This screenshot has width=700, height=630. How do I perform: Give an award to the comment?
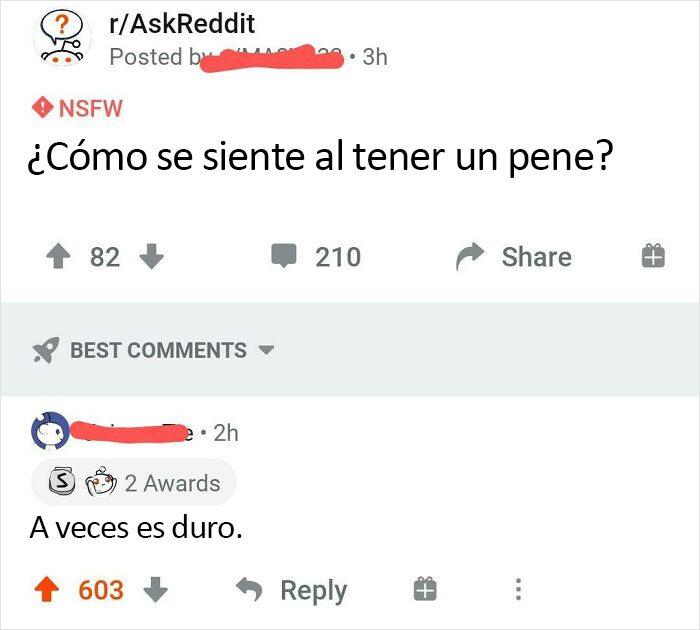point(425,590)
